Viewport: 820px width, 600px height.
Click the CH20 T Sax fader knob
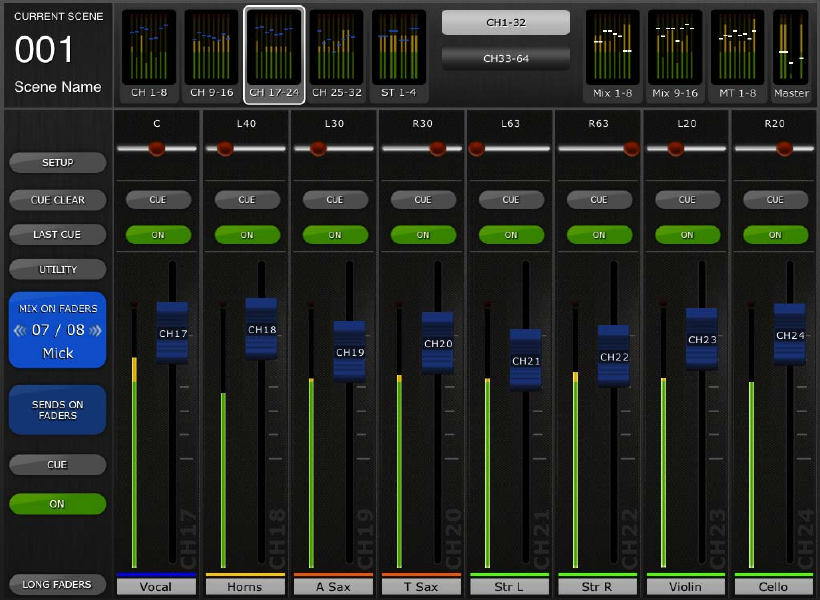(438, 343)
